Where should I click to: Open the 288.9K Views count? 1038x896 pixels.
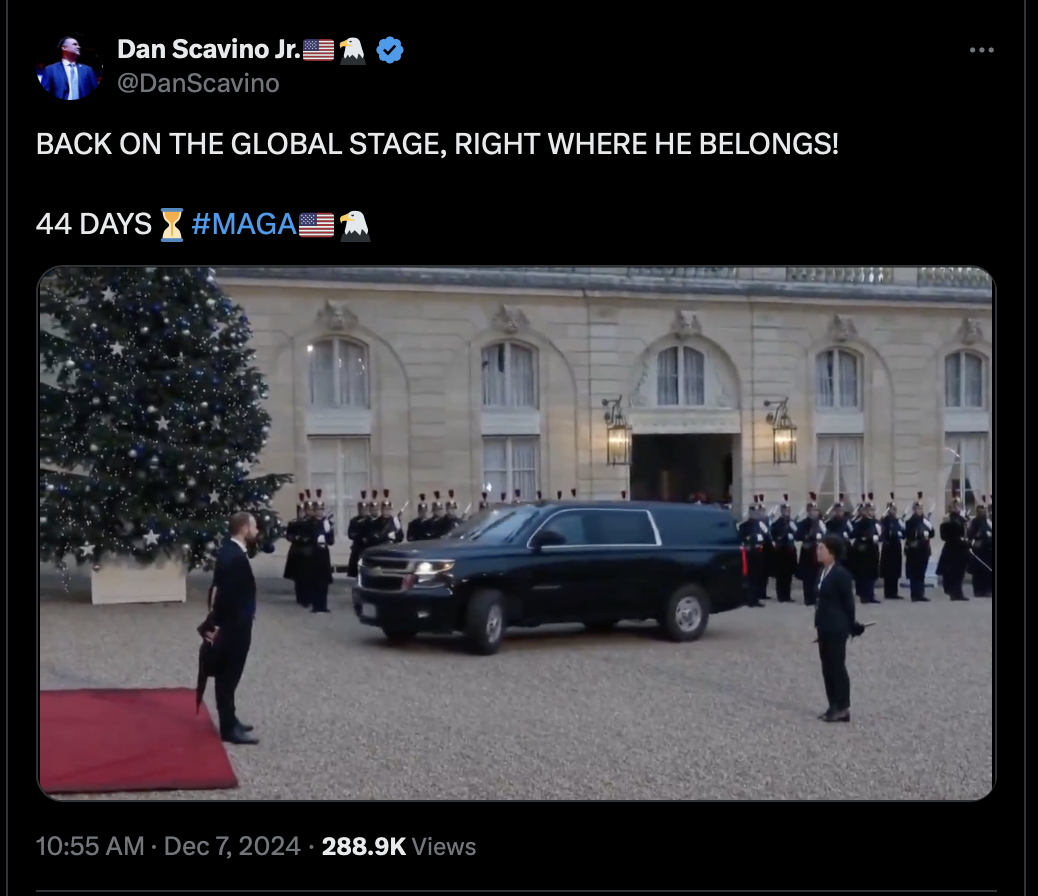(x=399, y=846)
